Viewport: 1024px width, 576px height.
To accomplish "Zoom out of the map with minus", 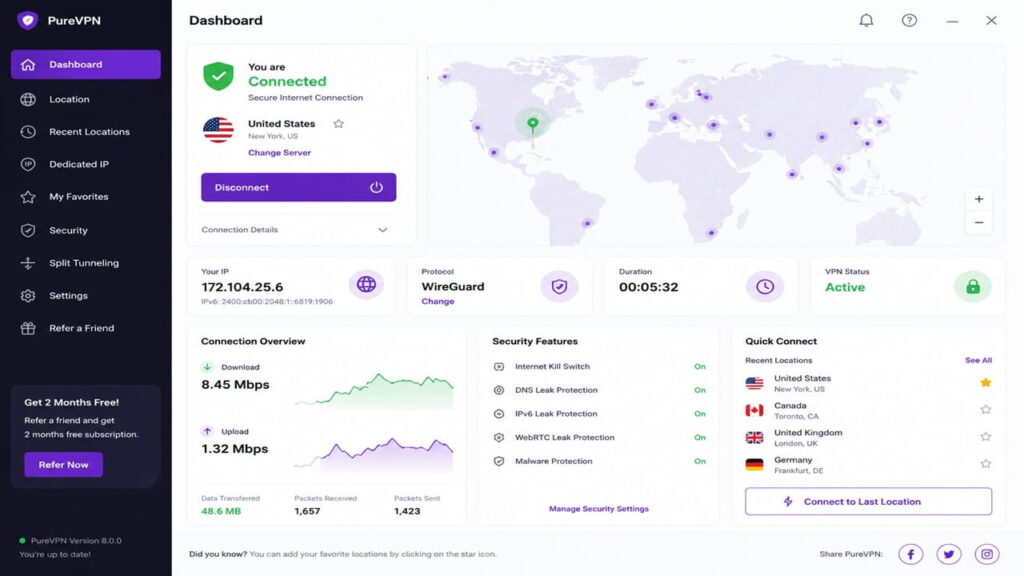I will [x=979, y=223].
